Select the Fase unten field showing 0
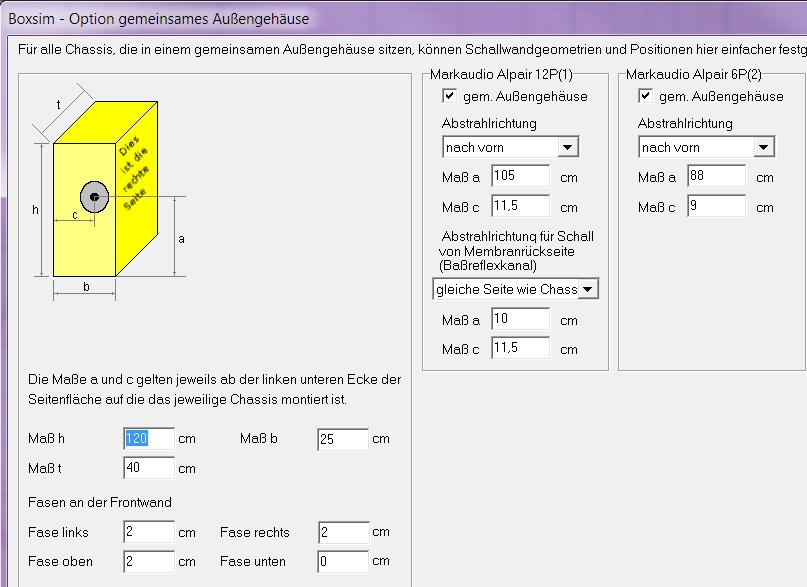Viewport: 807px width, 587px height. [343, 561]
